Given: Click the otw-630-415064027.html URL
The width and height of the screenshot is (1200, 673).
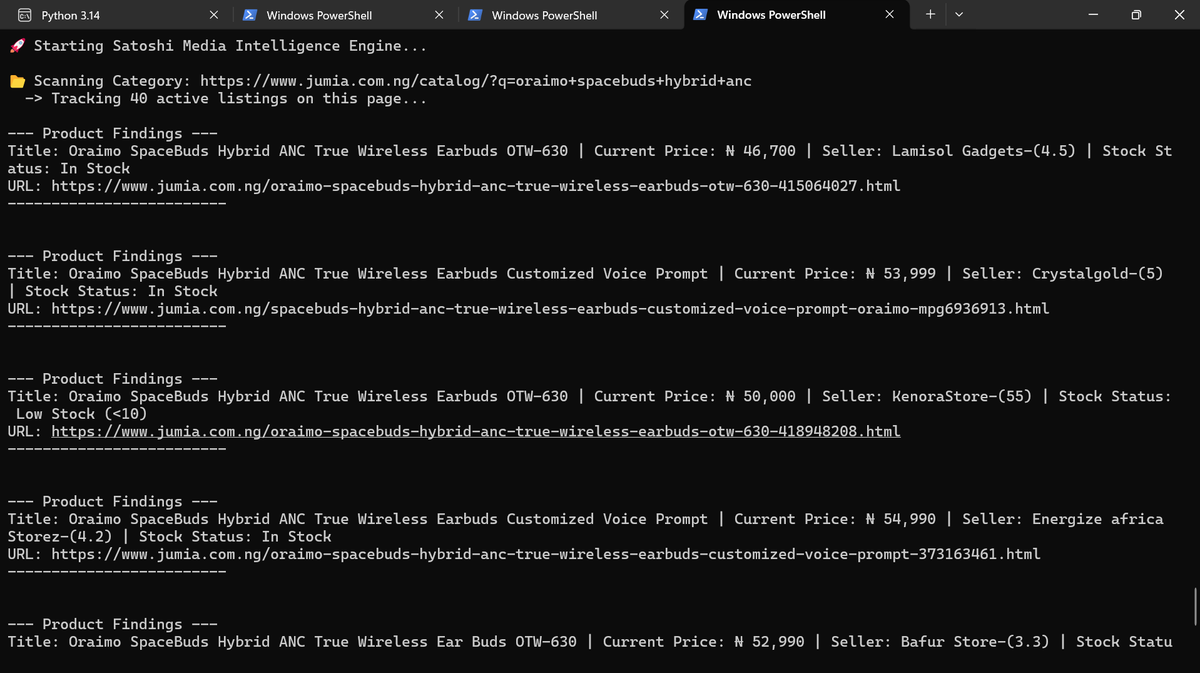Looking at the screenshot, I should tap(475, 186).
